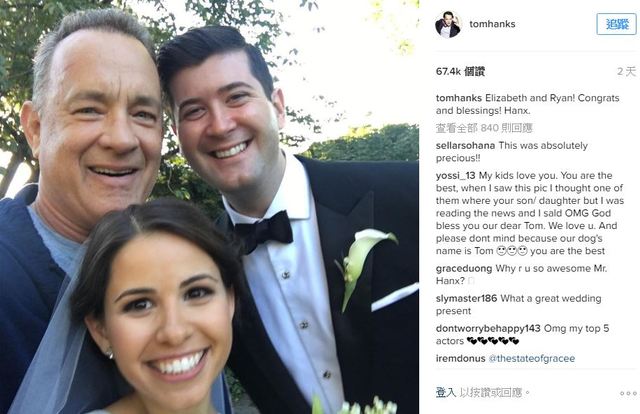
Task: Click the @thestateofgracee mention
Action: click(x=531, y=358)
